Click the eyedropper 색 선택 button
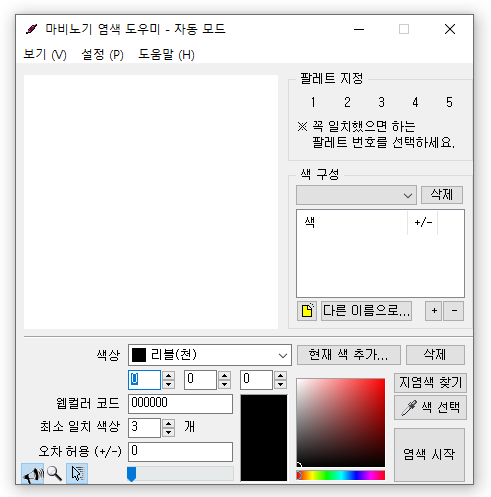The width and height of the screenshot is (491, 497). point(430,407)
